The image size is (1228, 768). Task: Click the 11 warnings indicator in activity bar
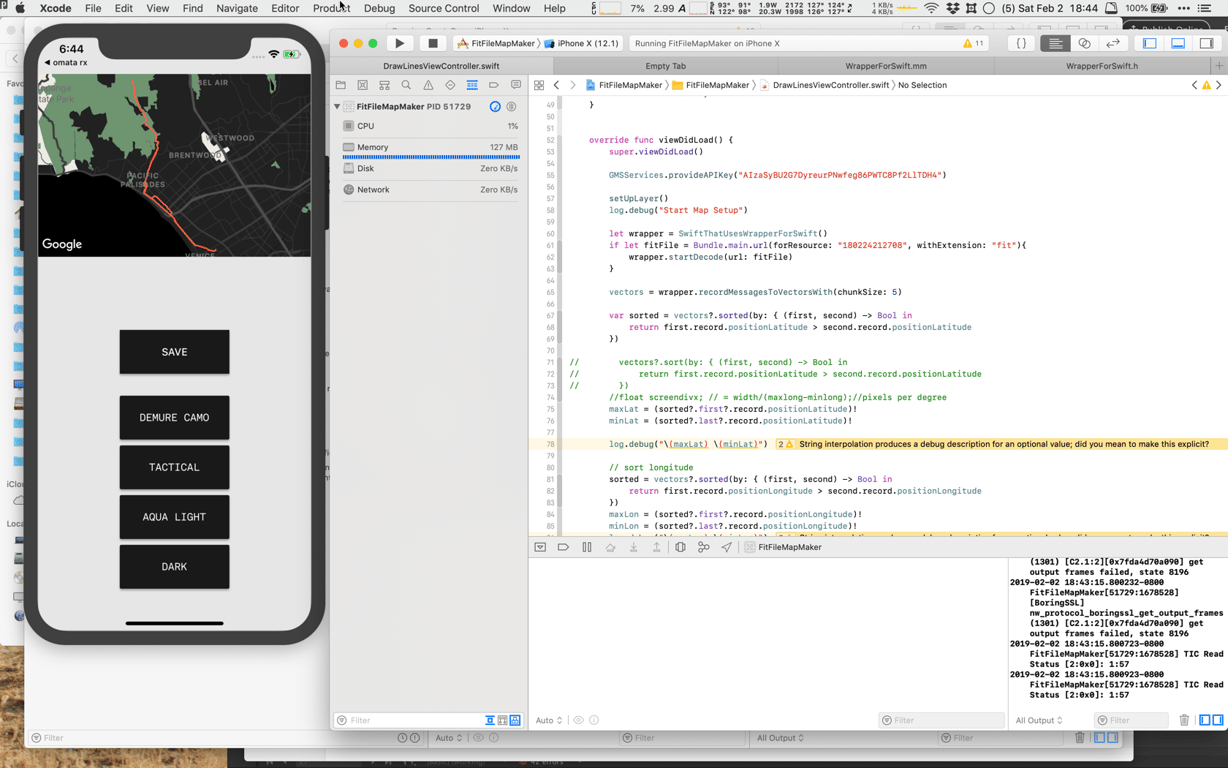973,44
